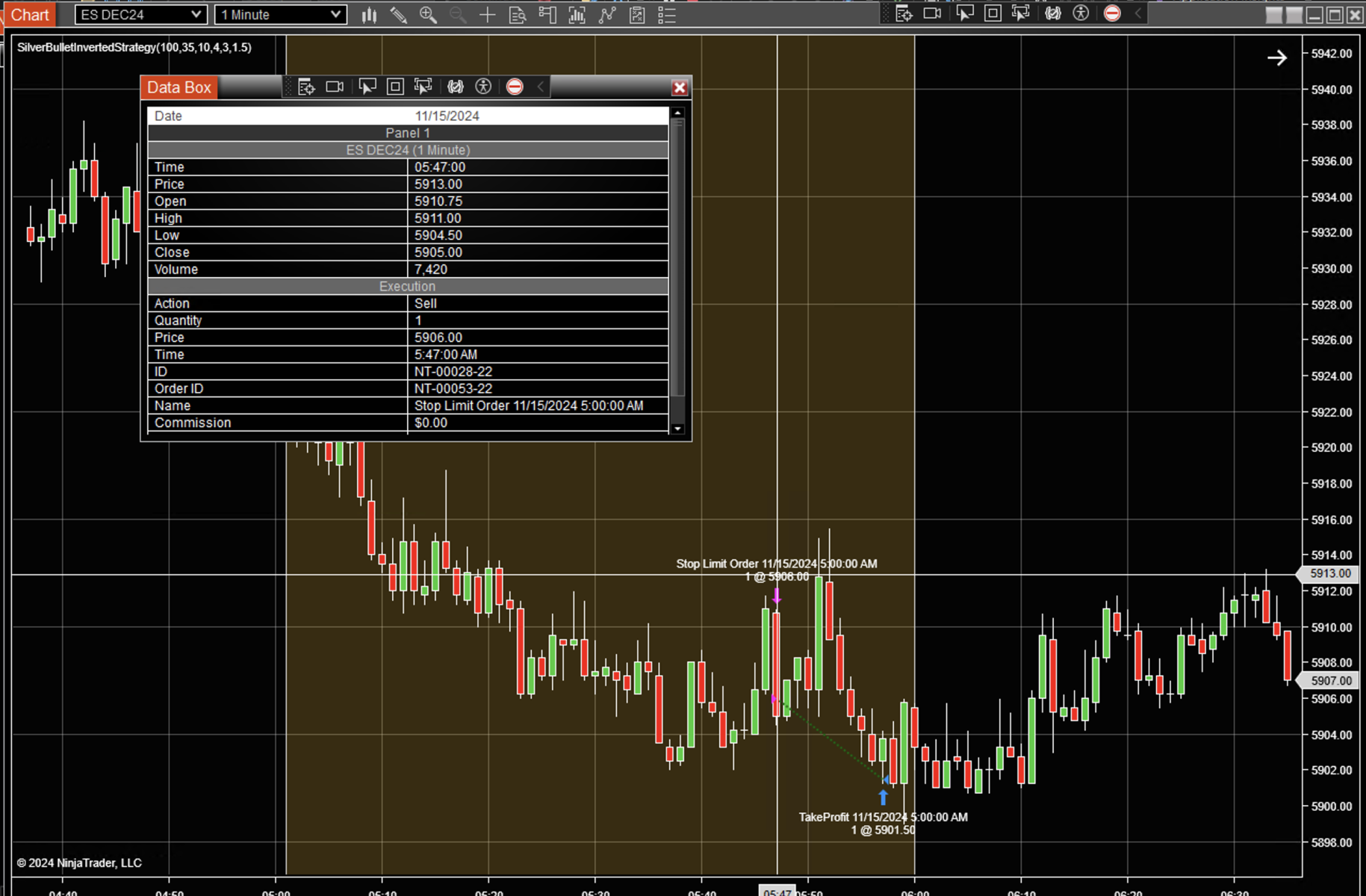
Task: Click the accessibility person icon in chart window top bar
Action: tap(1081, 13)
